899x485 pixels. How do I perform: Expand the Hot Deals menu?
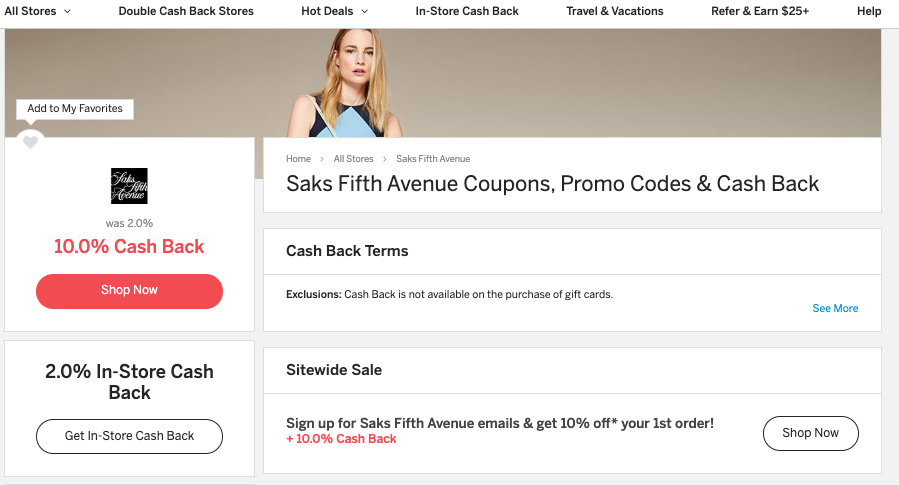334,11
